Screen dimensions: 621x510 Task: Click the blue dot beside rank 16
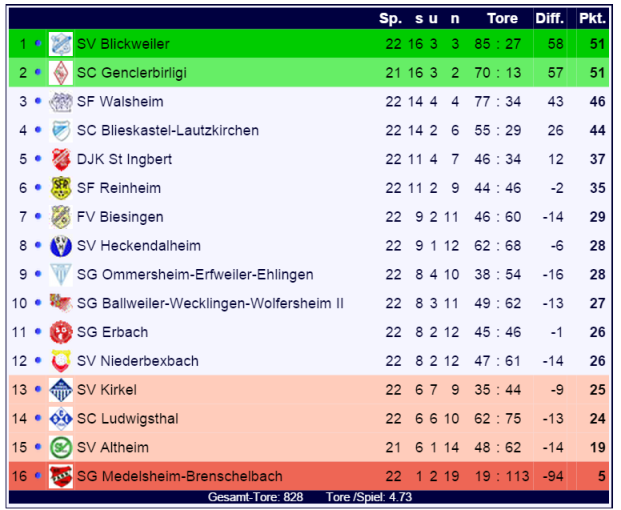point(38,475)
